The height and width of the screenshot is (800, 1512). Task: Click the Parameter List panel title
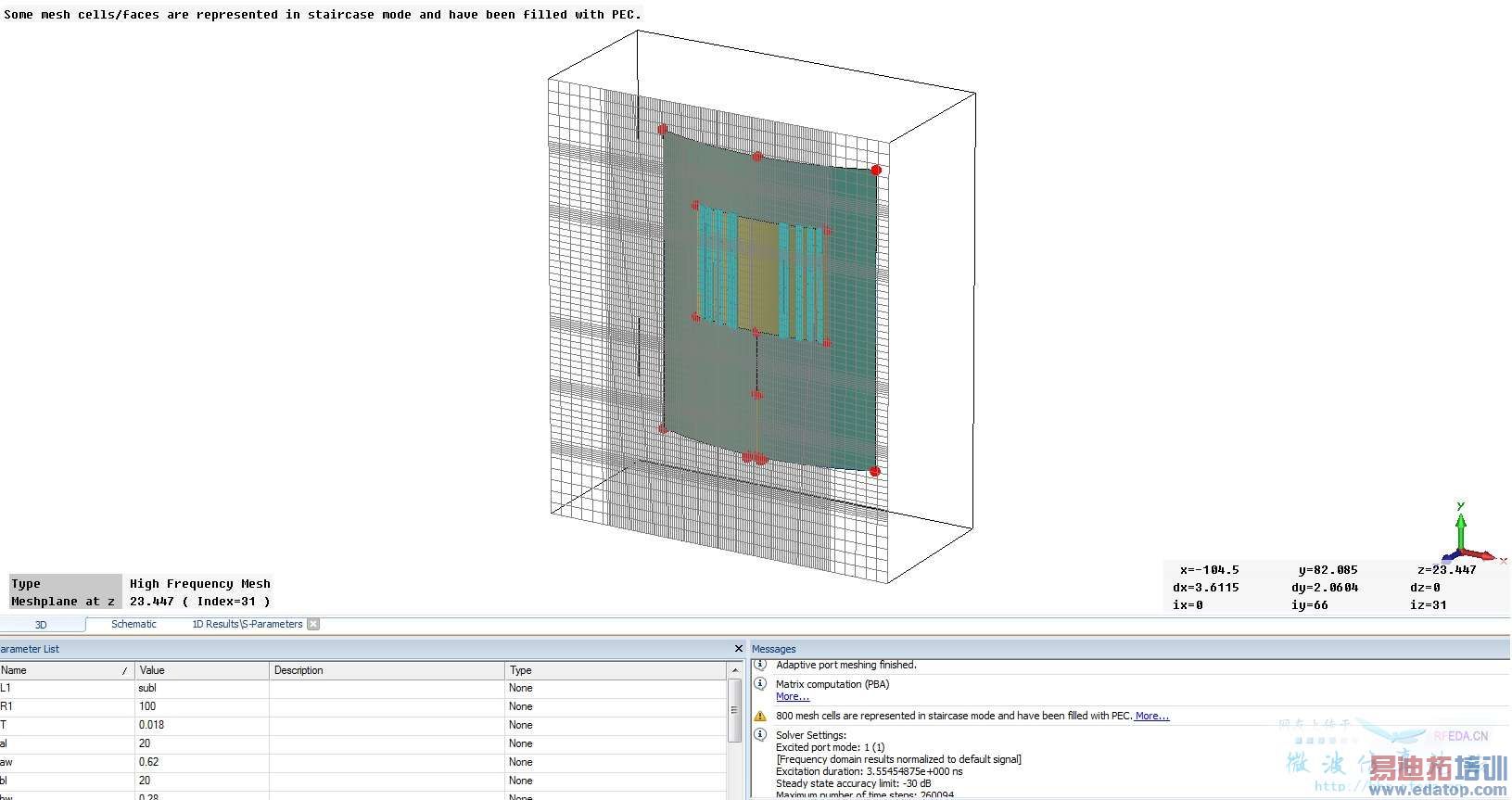[x=30, y=649]
